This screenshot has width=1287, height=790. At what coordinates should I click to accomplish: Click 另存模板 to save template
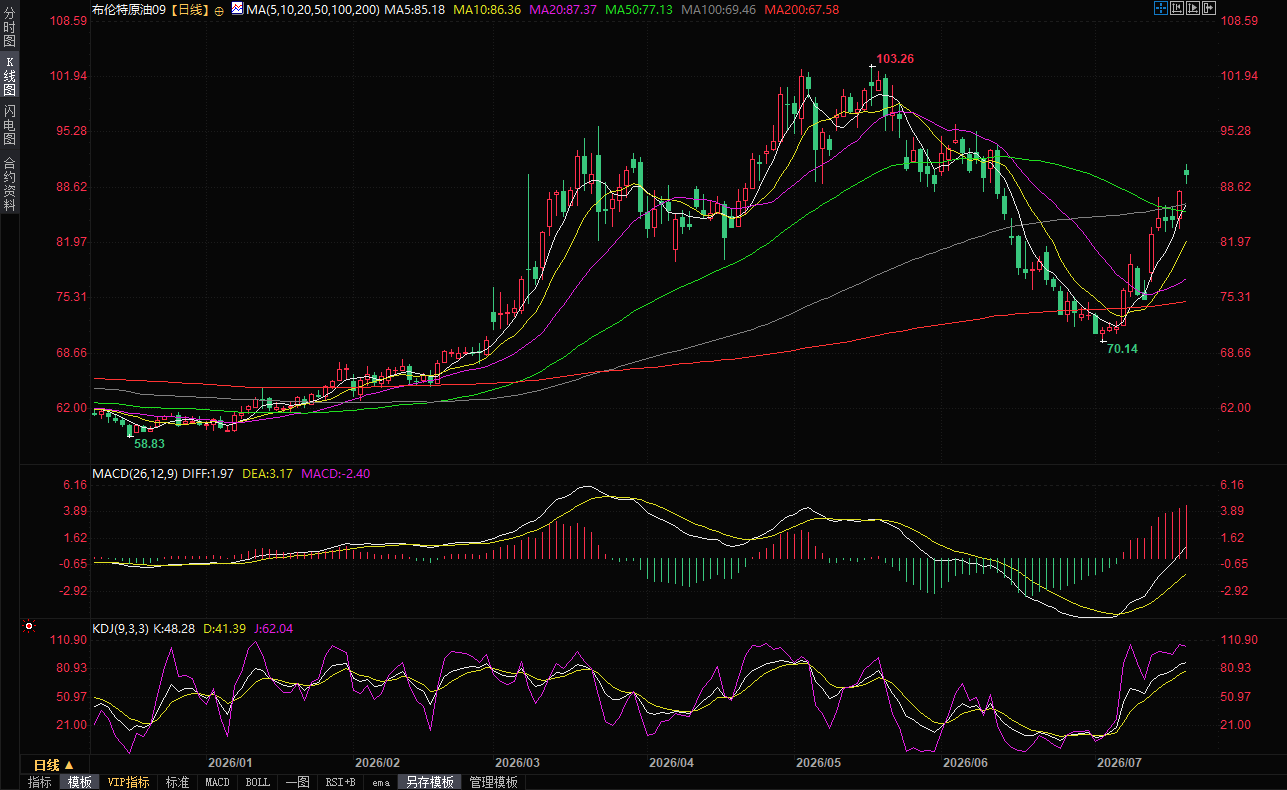click(x=429, y=782)
